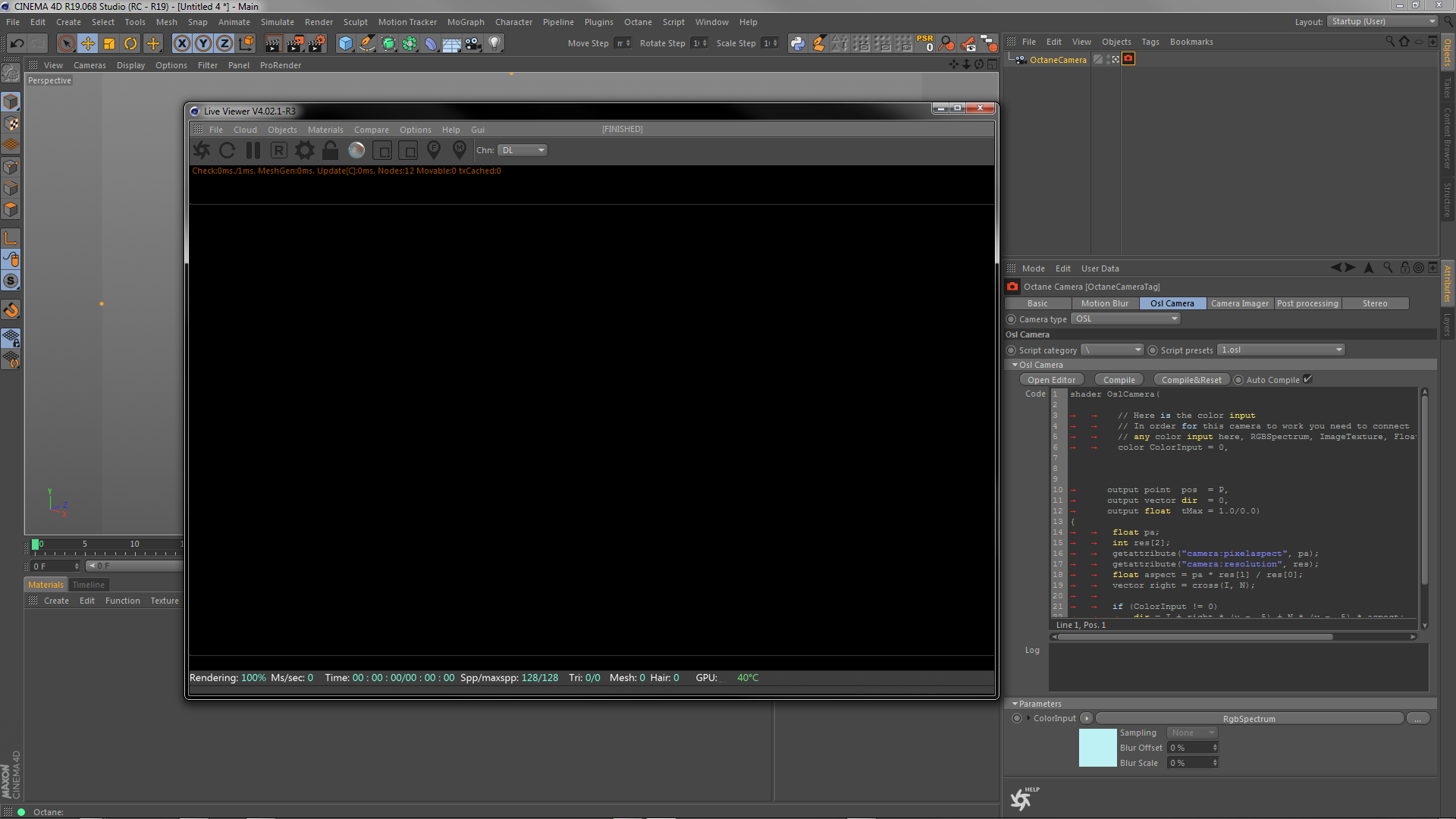Toggle the lock resolution padlock icon
The width and height of the screenshot is (1456, 819).
330,150
